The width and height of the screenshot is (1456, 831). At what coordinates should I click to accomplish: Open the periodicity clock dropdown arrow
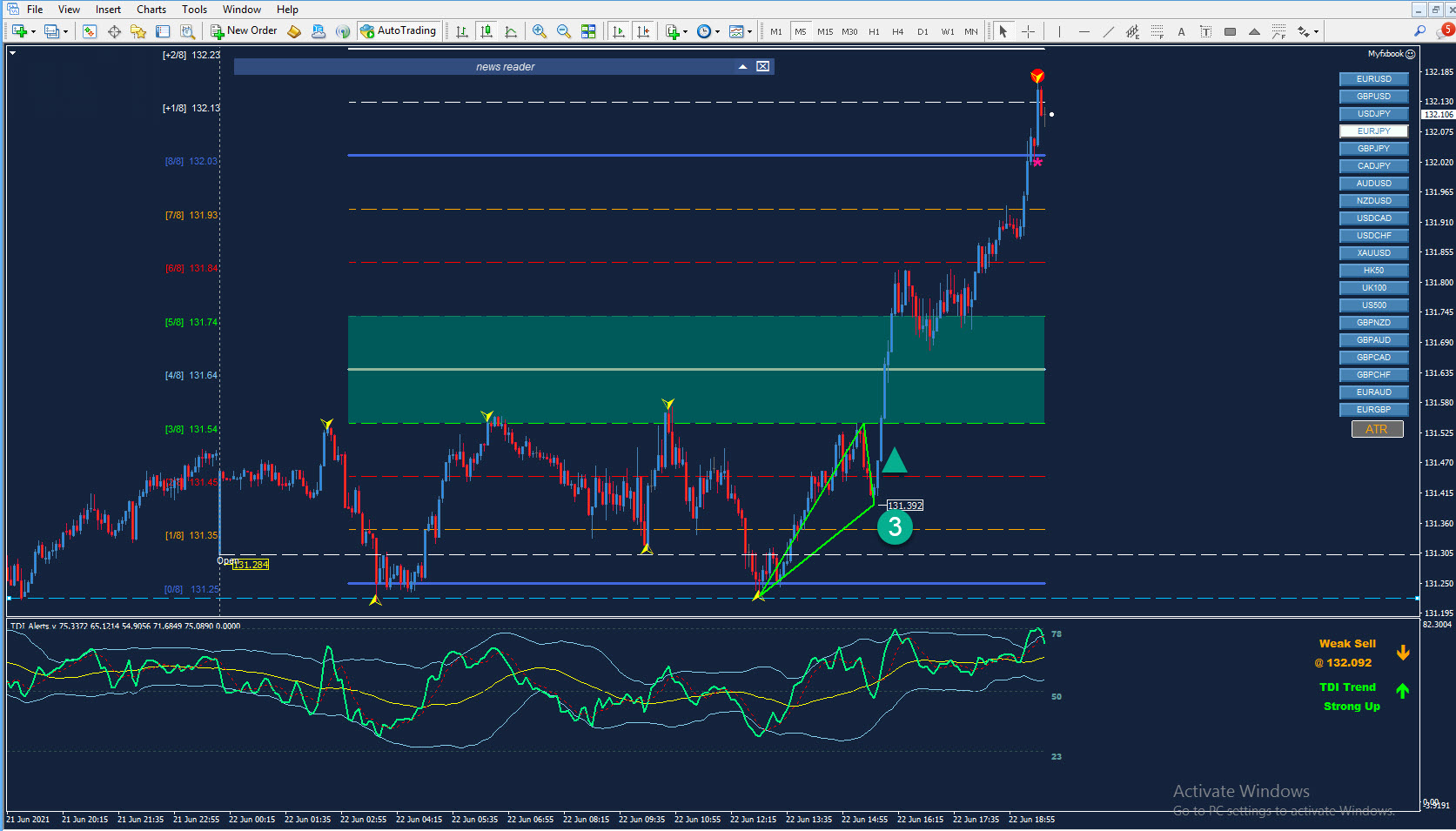point(717,31)
